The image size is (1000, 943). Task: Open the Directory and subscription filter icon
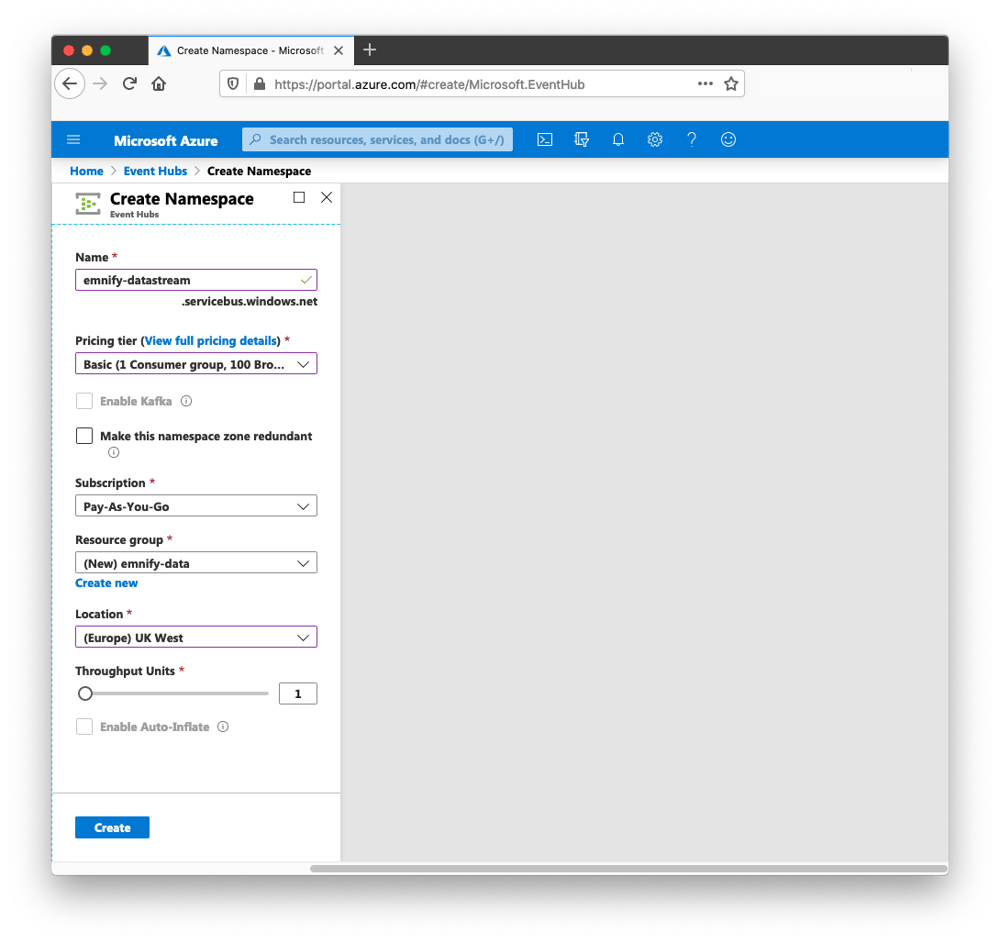(581, 140)
